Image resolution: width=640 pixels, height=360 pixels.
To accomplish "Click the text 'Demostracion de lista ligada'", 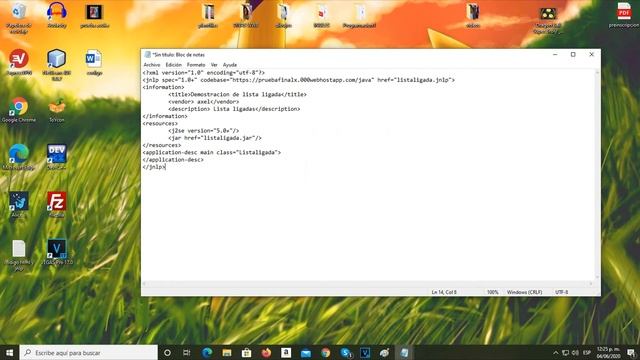I will point(236,94).
